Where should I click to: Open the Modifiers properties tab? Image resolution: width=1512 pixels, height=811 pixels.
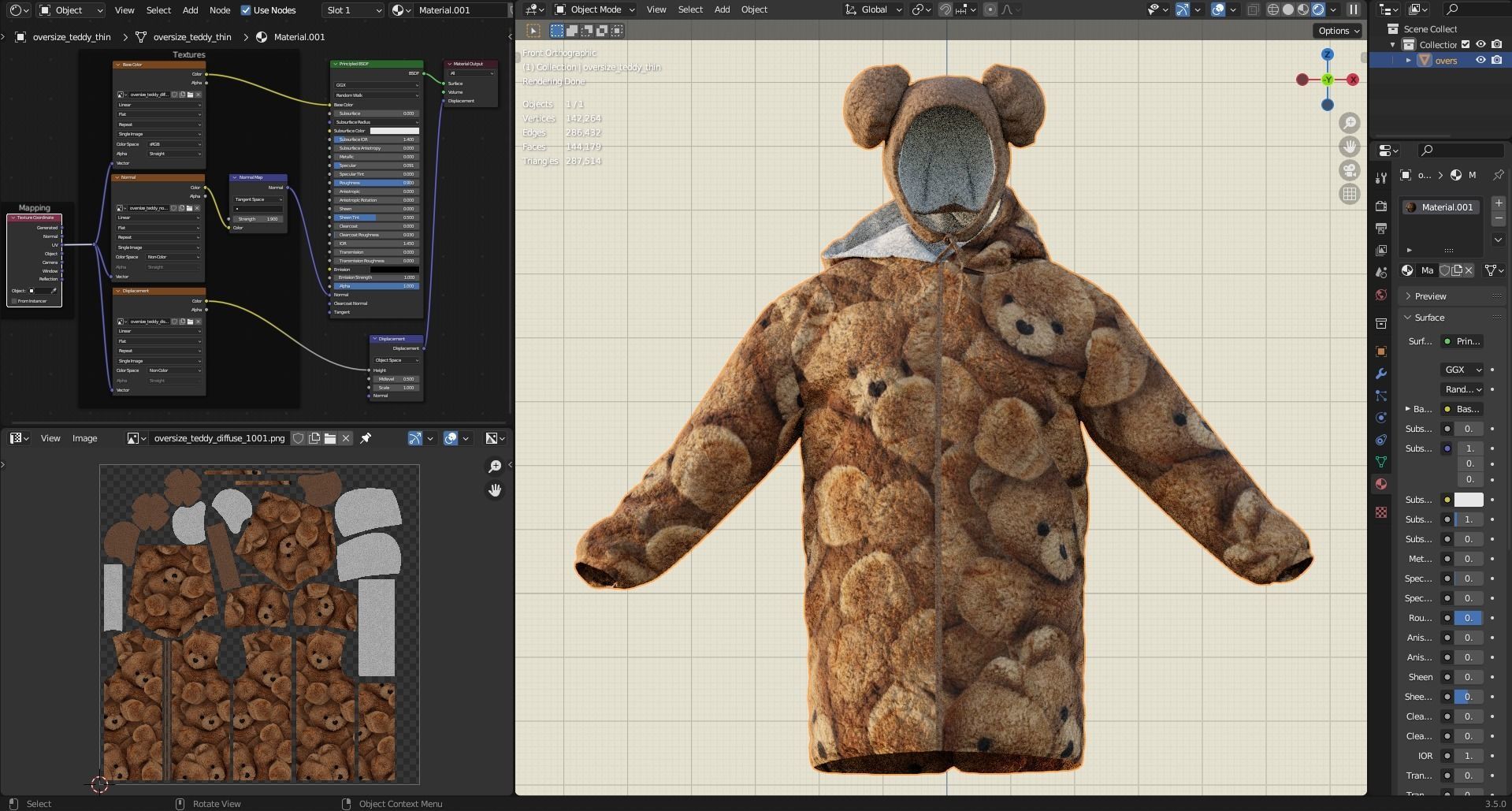tap(1380, 374)
